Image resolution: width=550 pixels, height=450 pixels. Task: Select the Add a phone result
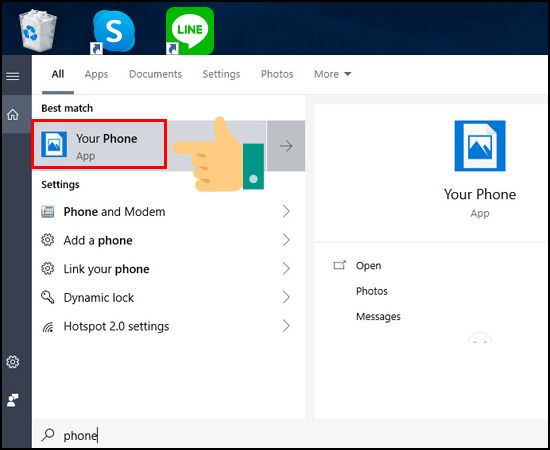[x=168, y=240]
